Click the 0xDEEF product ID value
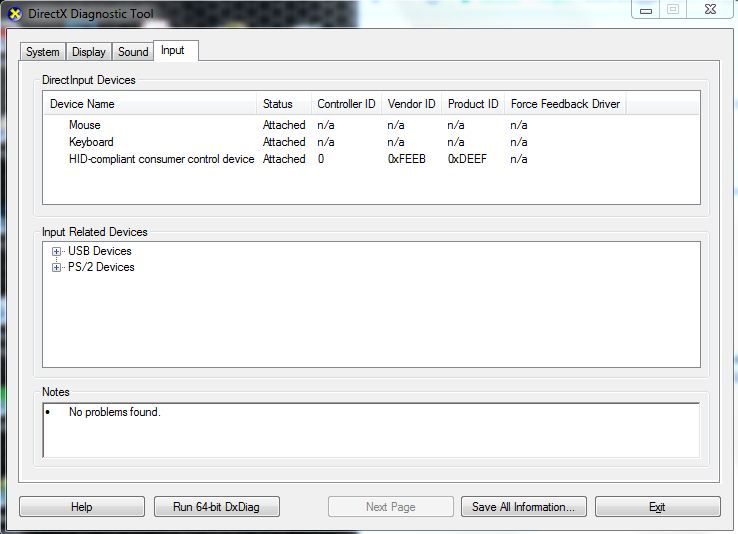Screen dimensions: 738x534 pos(467,159)
